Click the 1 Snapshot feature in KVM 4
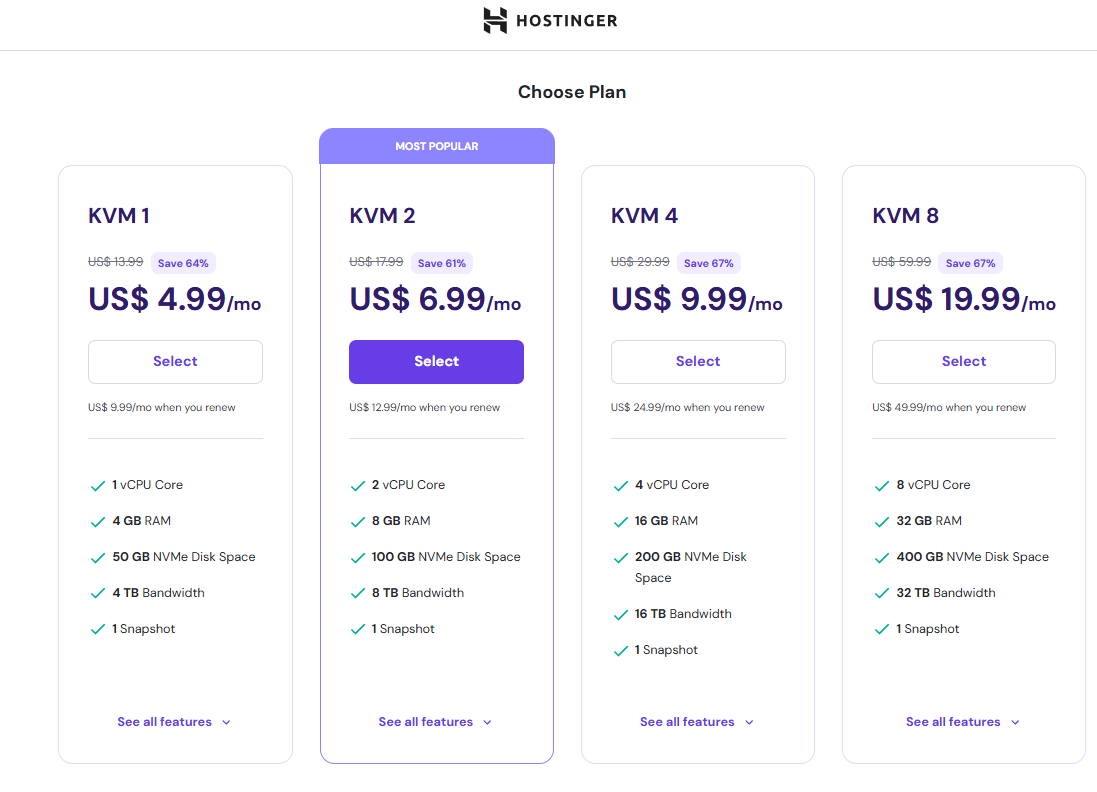 point(666,650)
